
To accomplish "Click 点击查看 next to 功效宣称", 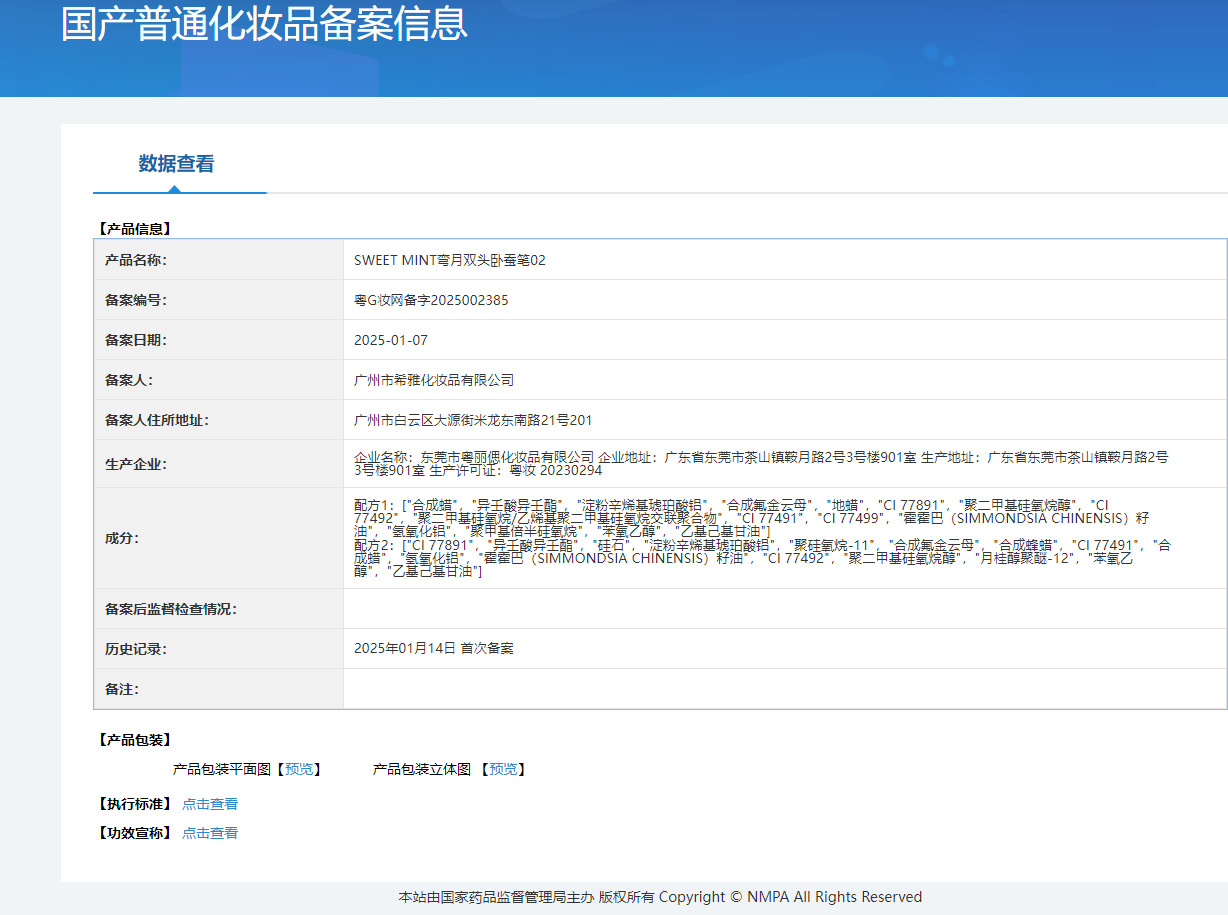I will coord(210,833).
